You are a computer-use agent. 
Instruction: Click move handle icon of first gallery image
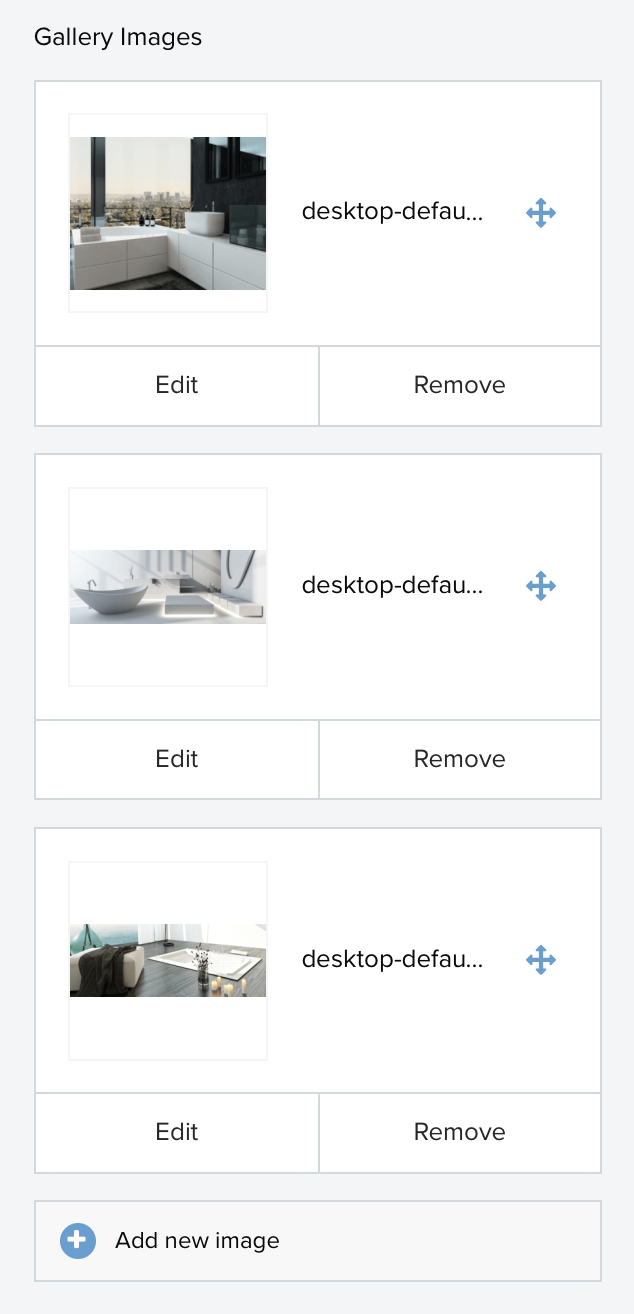click(x=541, y=213)
